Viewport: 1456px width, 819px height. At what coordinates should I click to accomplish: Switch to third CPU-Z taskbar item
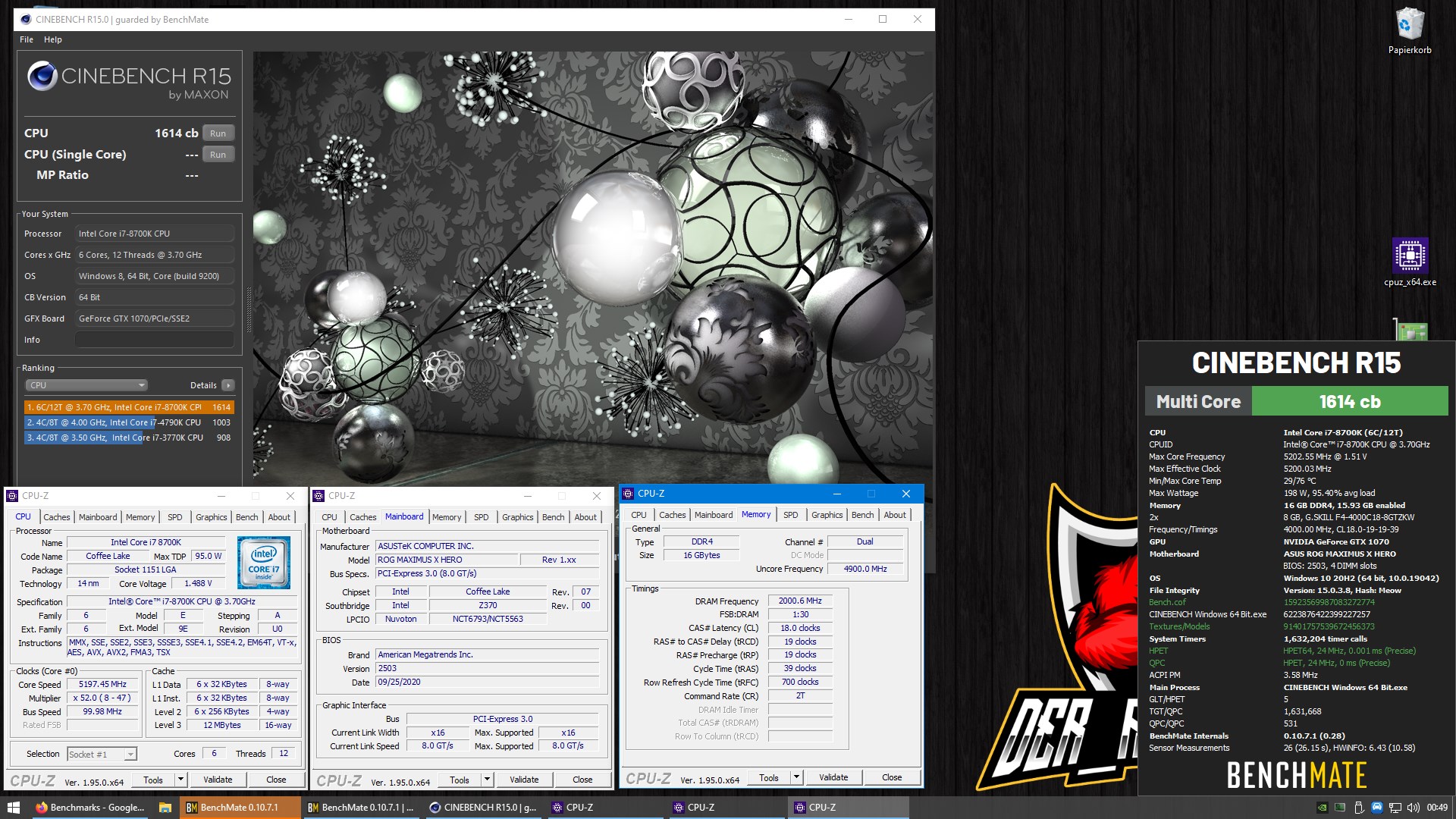pyautogui.click(x=847, y=808)
